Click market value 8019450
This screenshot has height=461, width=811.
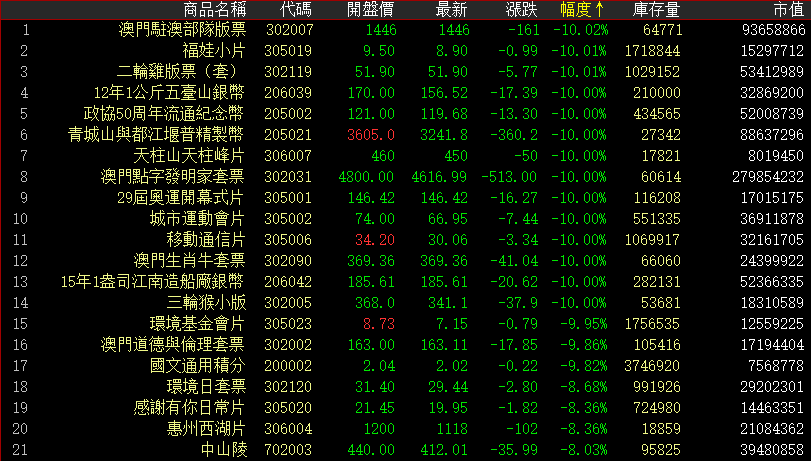click(x=776, y=156)
